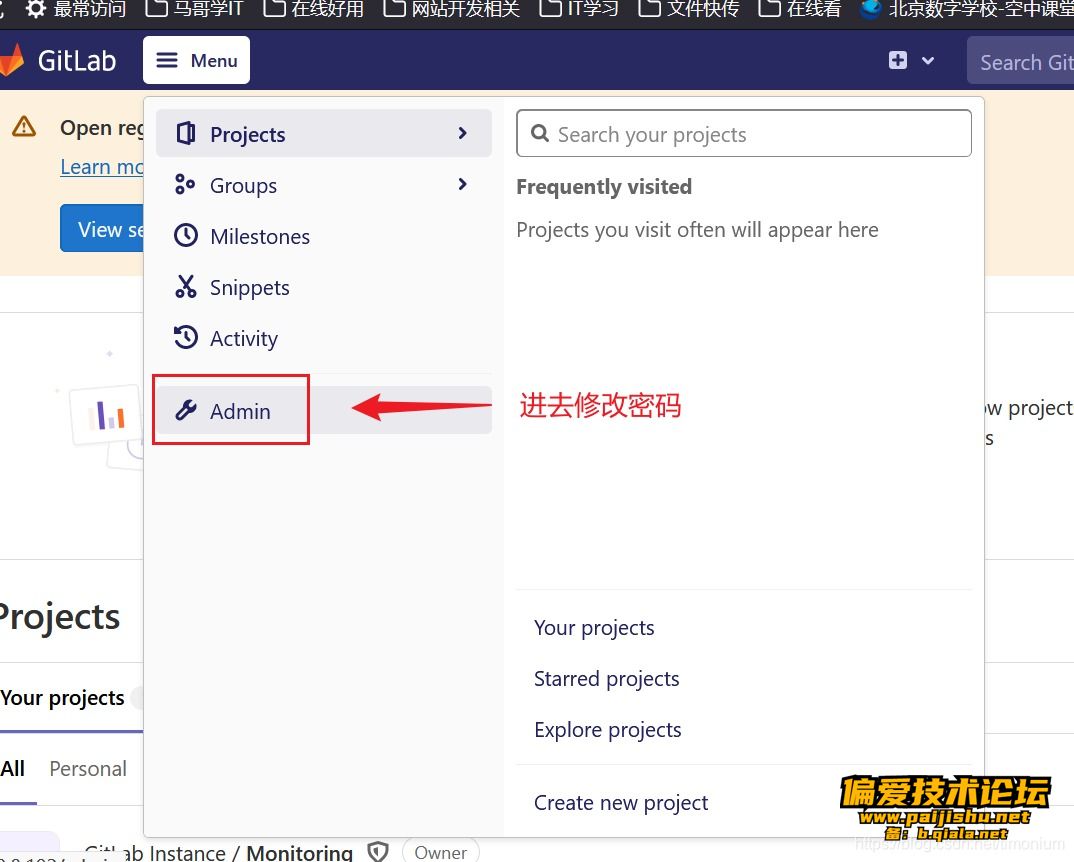Focus the Search GitLab field
Image resolution: width=1074 pixels, height=862 pixels.
tap(1021, 62)
